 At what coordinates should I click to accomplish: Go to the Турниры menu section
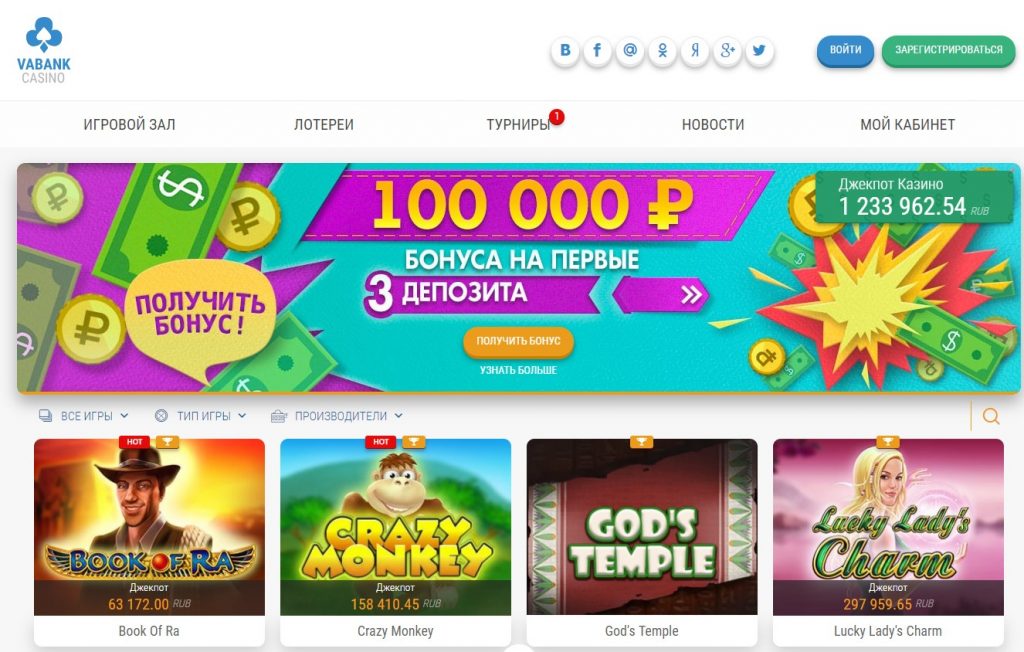[519, 124]
